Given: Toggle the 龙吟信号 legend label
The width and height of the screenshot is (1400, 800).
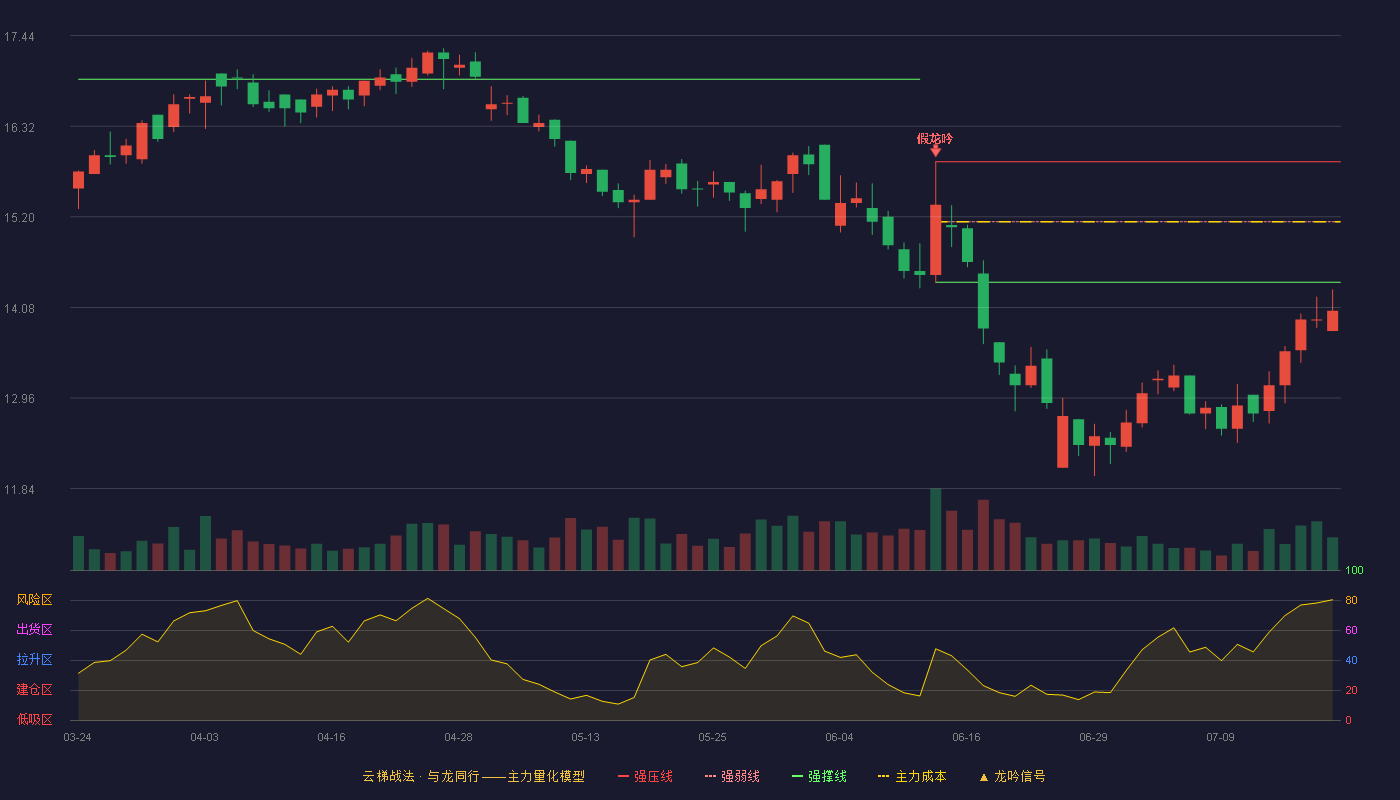Looking at the screenshot, I should tap(1019, 777).
